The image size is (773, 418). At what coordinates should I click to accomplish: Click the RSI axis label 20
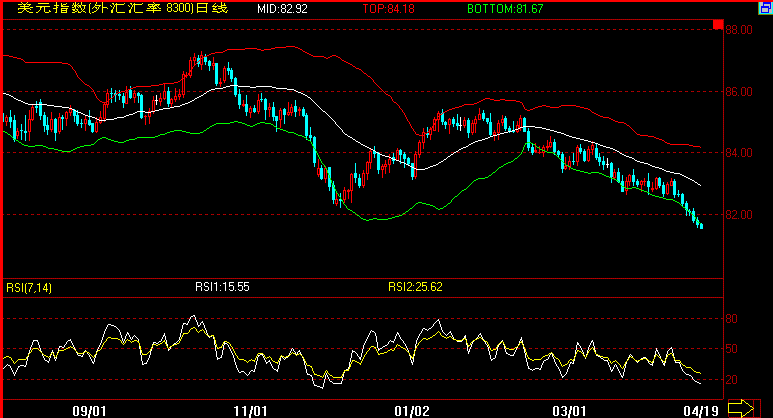click(x=732, y=380)
